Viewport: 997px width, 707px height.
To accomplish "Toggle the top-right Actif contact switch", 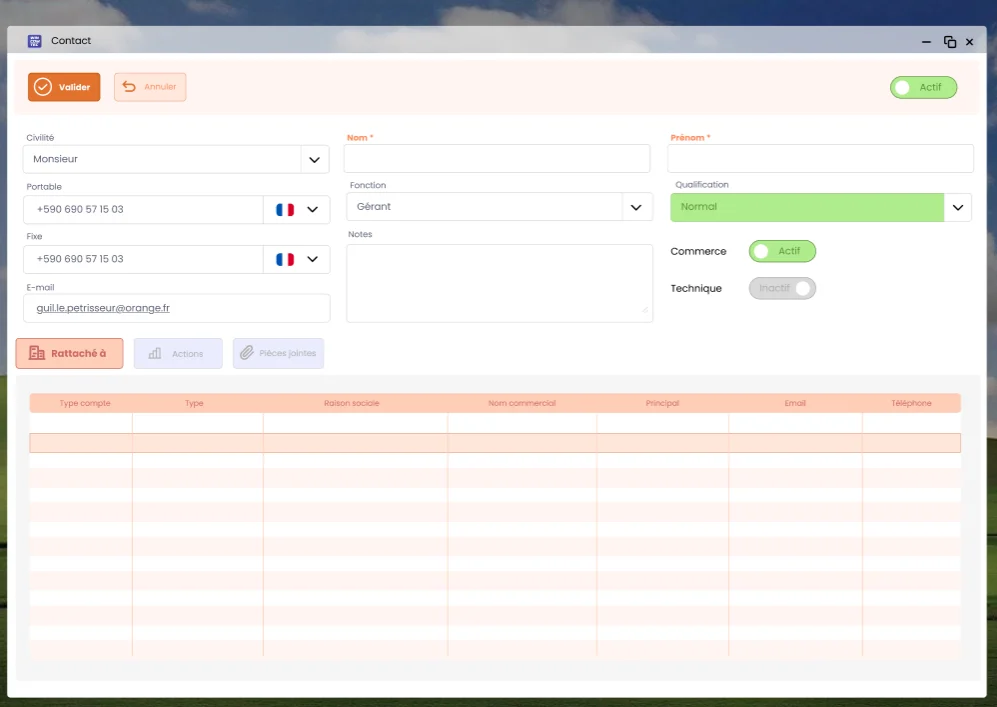I will (923, 88).
